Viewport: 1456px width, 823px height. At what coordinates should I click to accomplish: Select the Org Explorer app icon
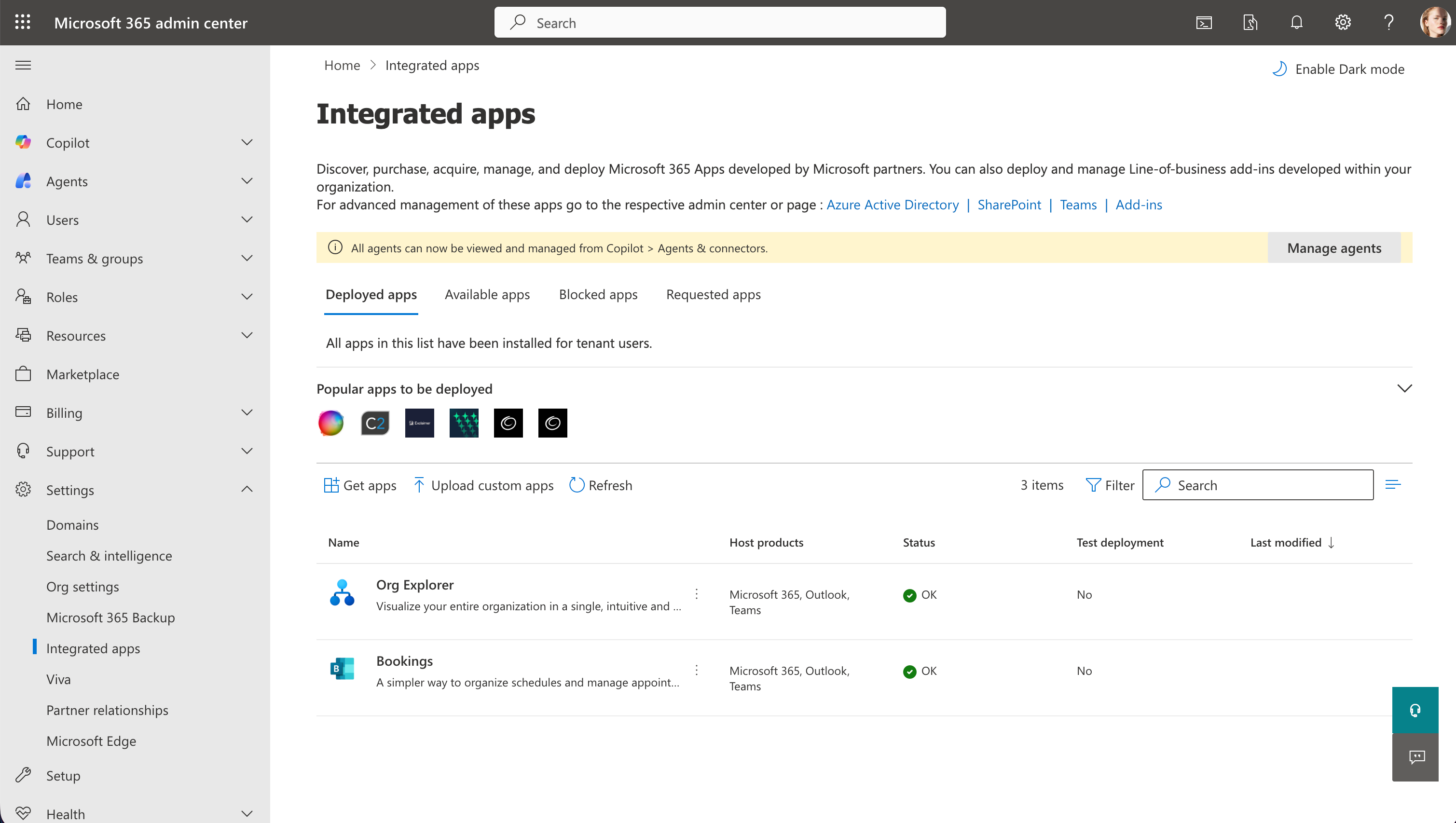(343, 593)
